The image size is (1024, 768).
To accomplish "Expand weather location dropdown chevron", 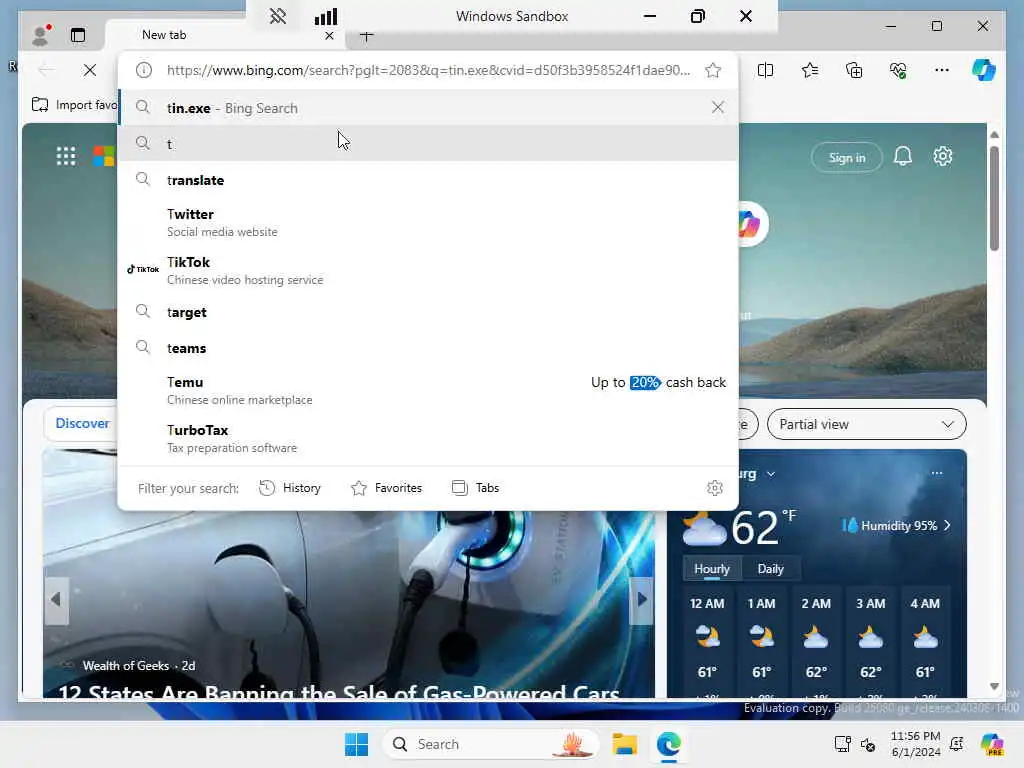I will click(771, 473).
